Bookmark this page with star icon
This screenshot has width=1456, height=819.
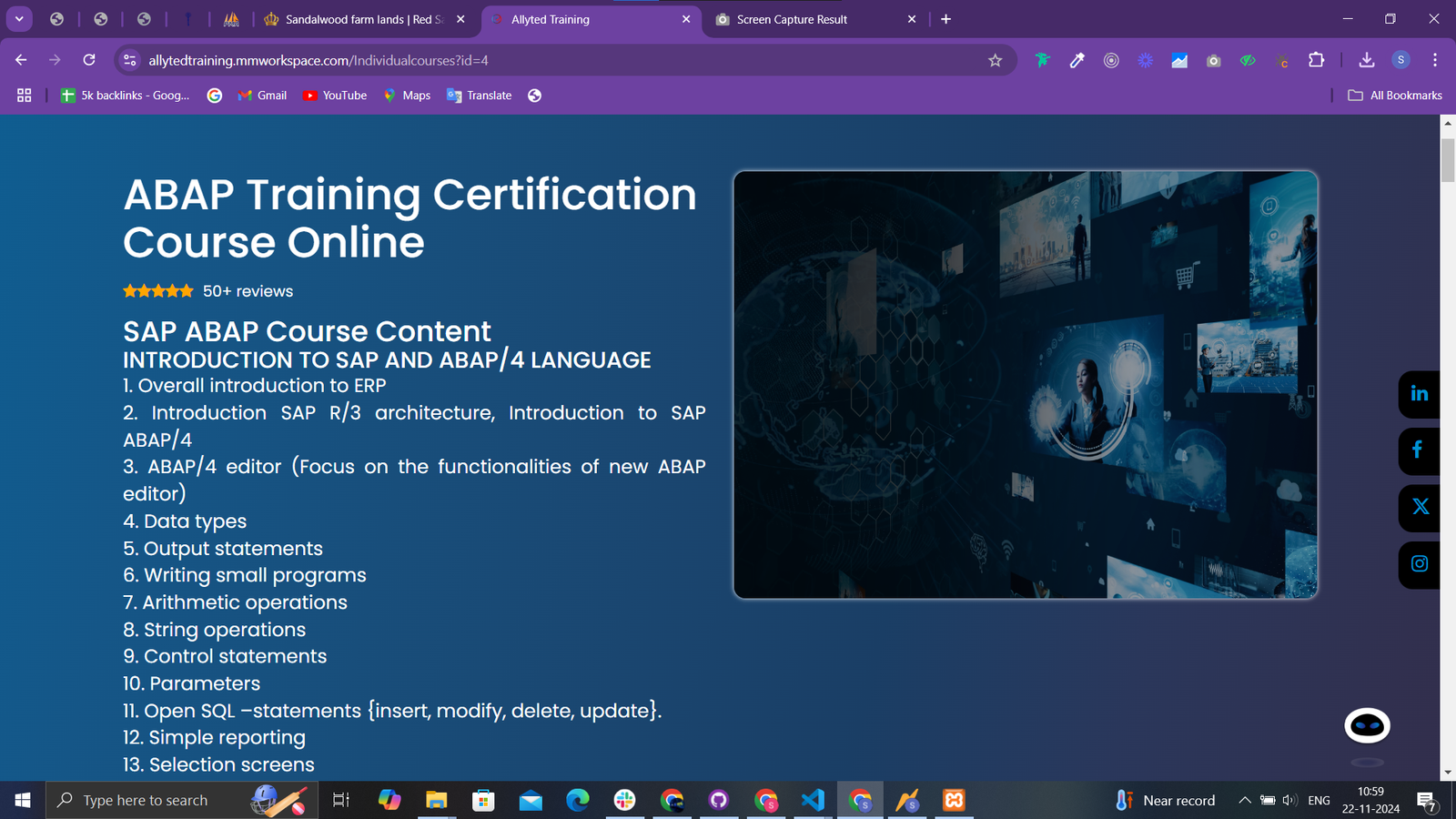[x=995, y=60]
